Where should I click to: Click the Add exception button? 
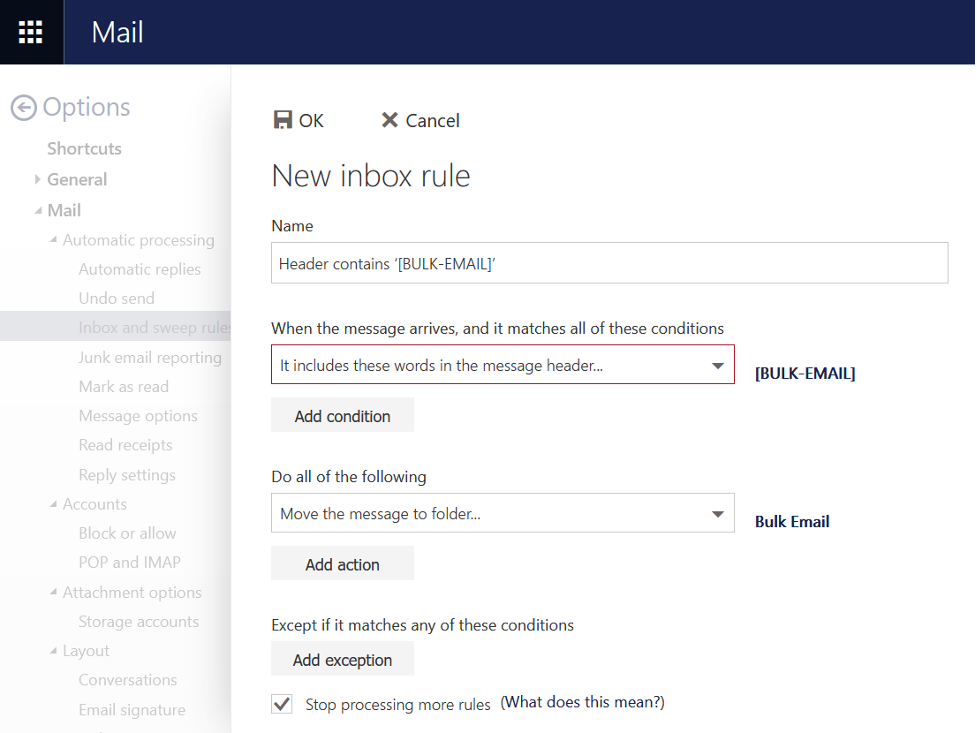pos(342,660)
